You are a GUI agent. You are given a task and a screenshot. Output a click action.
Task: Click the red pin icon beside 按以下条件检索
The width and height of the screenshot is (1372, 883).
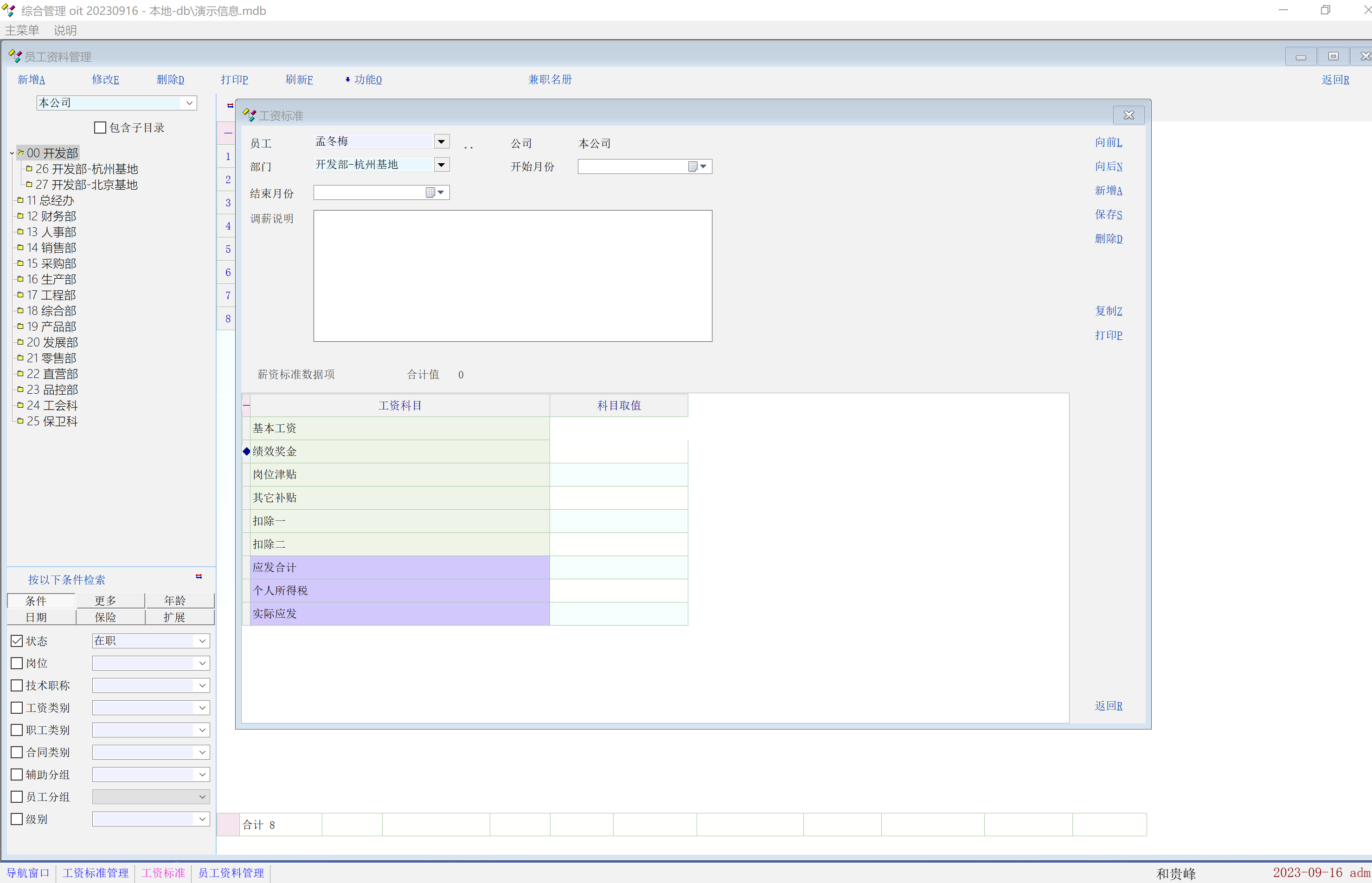point(199,576)
